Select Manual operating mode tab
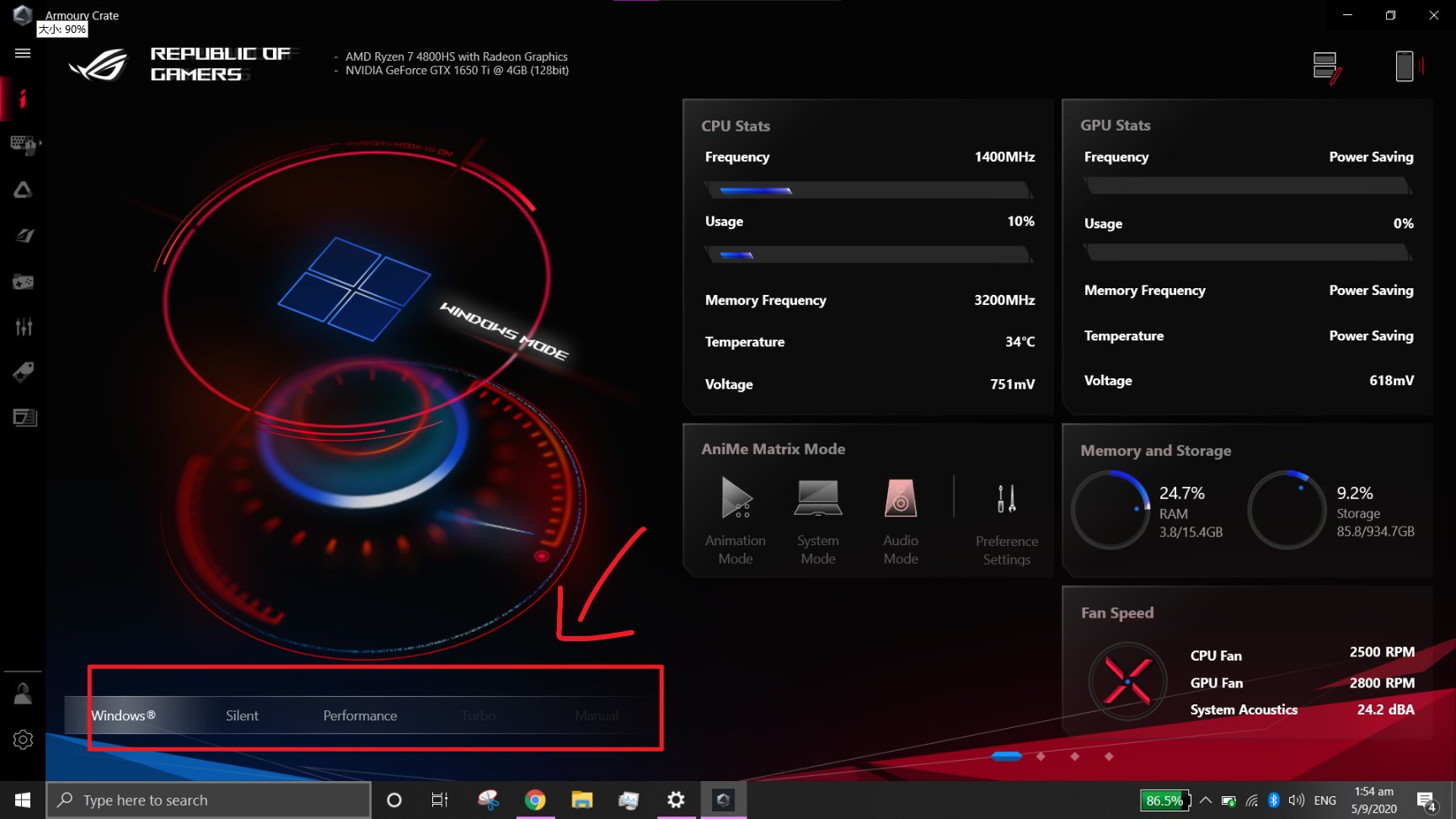1456x819 pixels. (597, 715)
